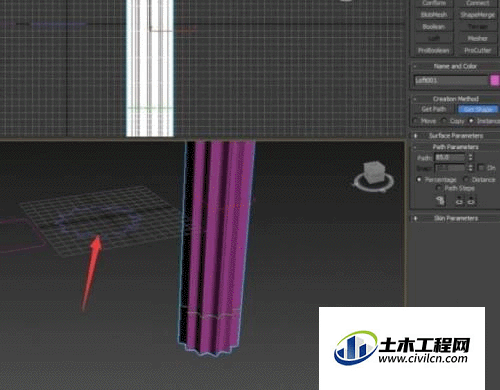Click the star shape spline on grid

point(99,220)
